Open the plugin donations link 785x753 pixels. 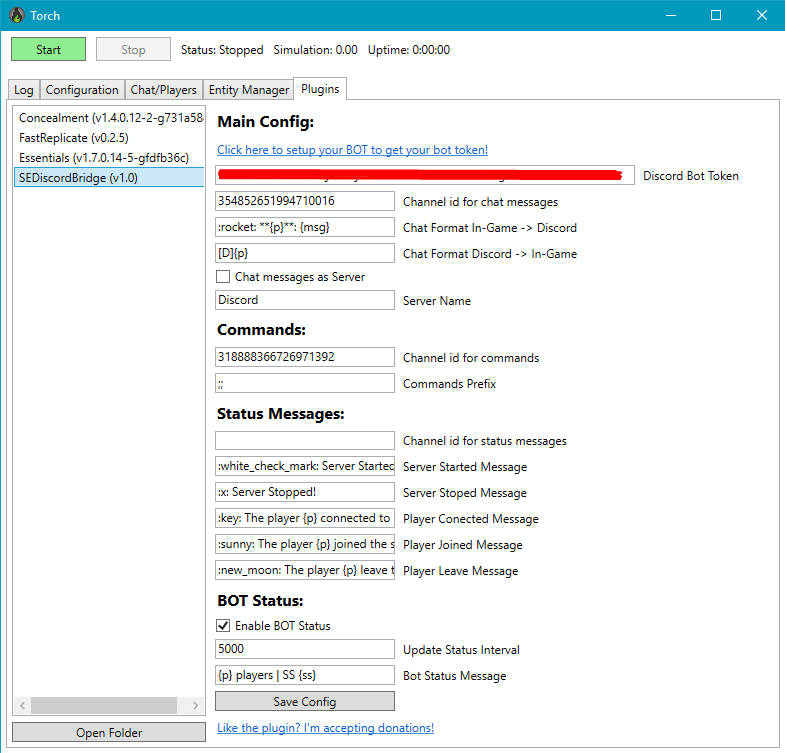pyautogui.click(x=325, y=727)
